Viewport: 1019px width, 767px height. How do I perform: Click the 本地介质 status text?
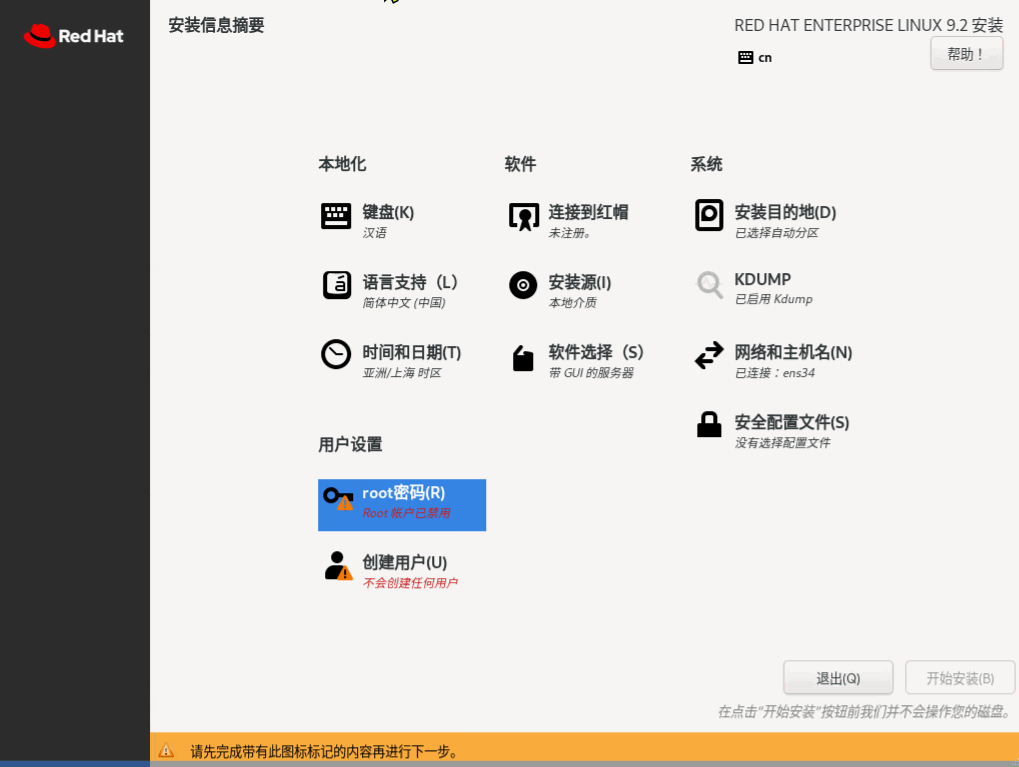[573, 303]
